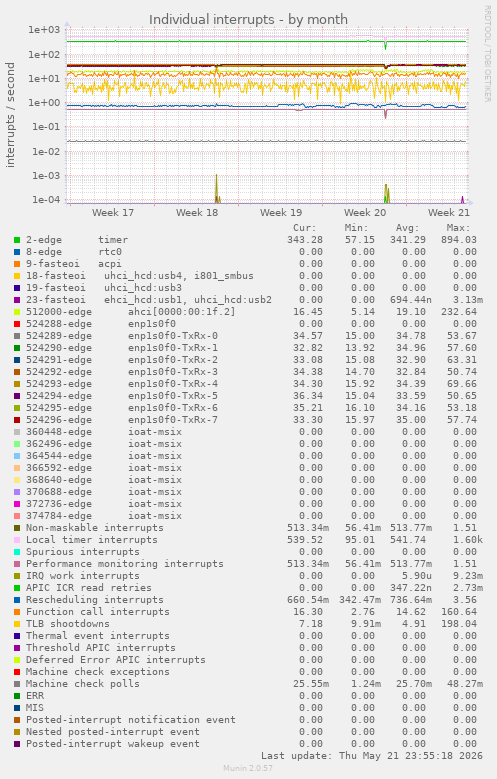Click the Week 17 axis label
Image resolution: width=497 pixels, height=779 pixels.
[x=113, y=213]
